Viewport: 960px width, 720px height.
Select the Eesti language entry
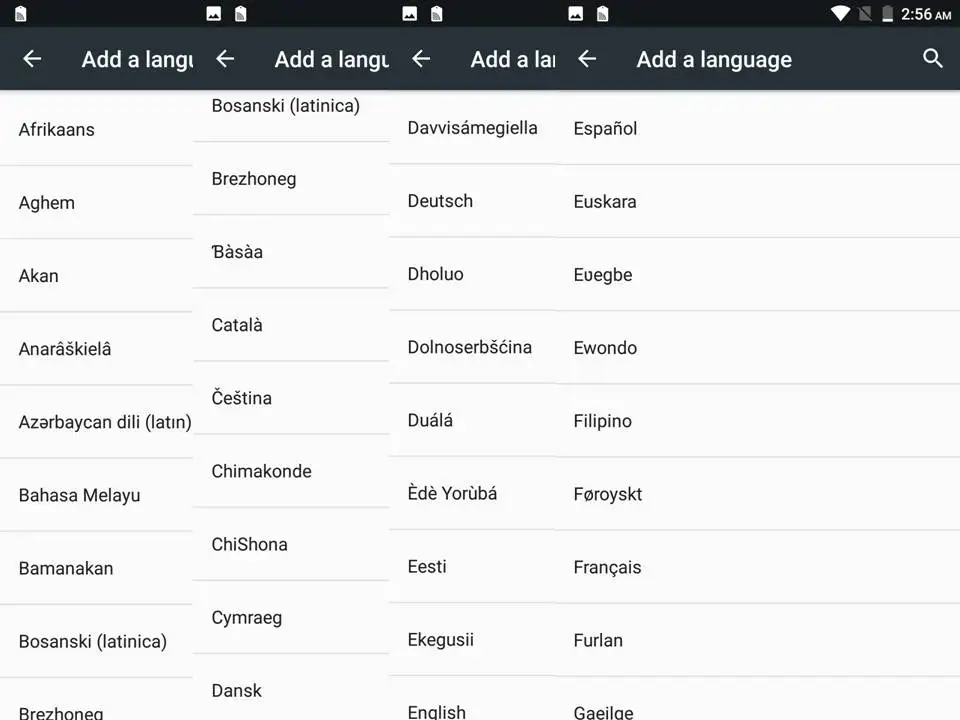coord(427,566)
